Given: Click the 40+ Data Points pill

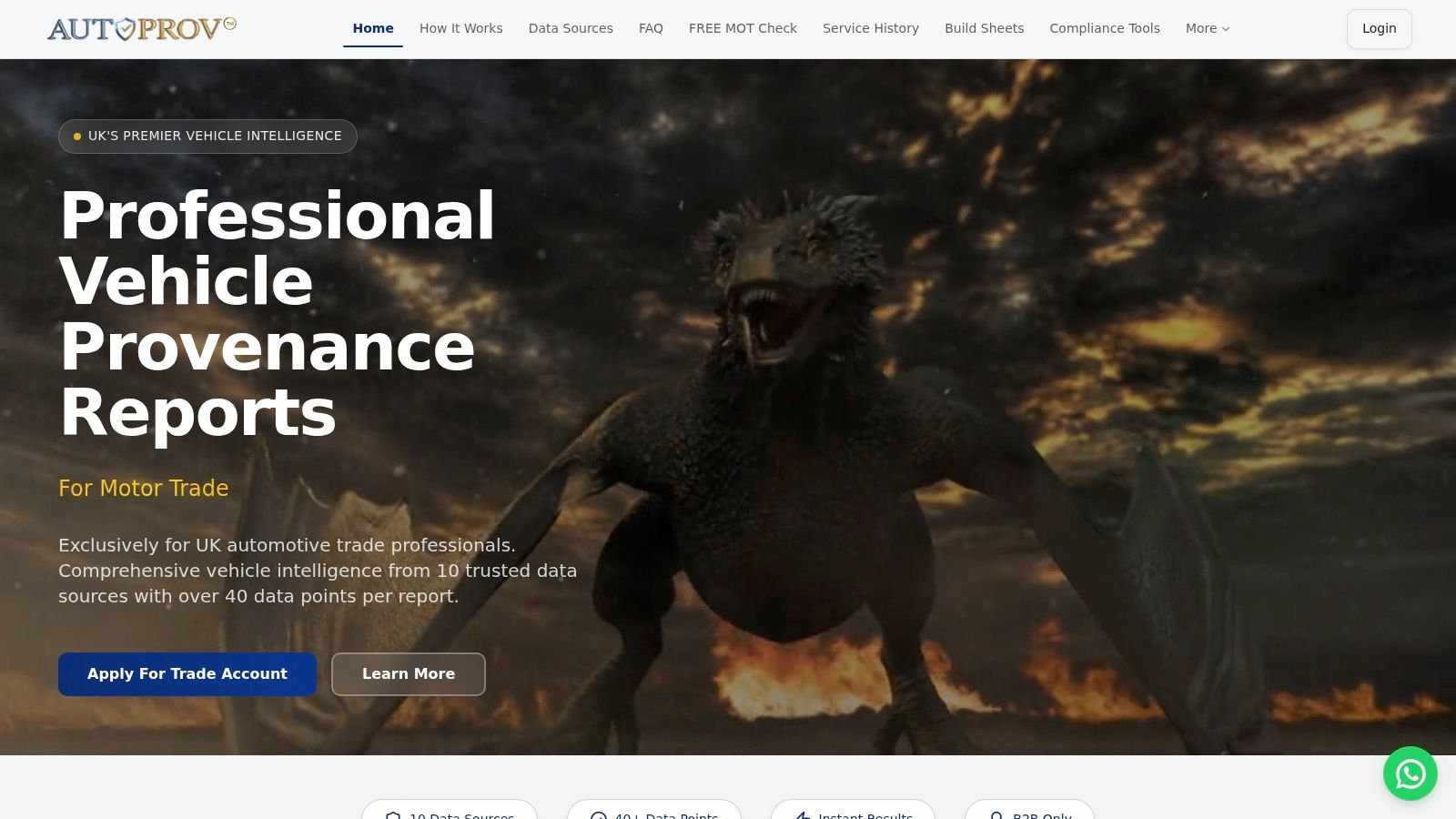Looking at the screenshot, I should coord(654,809).
